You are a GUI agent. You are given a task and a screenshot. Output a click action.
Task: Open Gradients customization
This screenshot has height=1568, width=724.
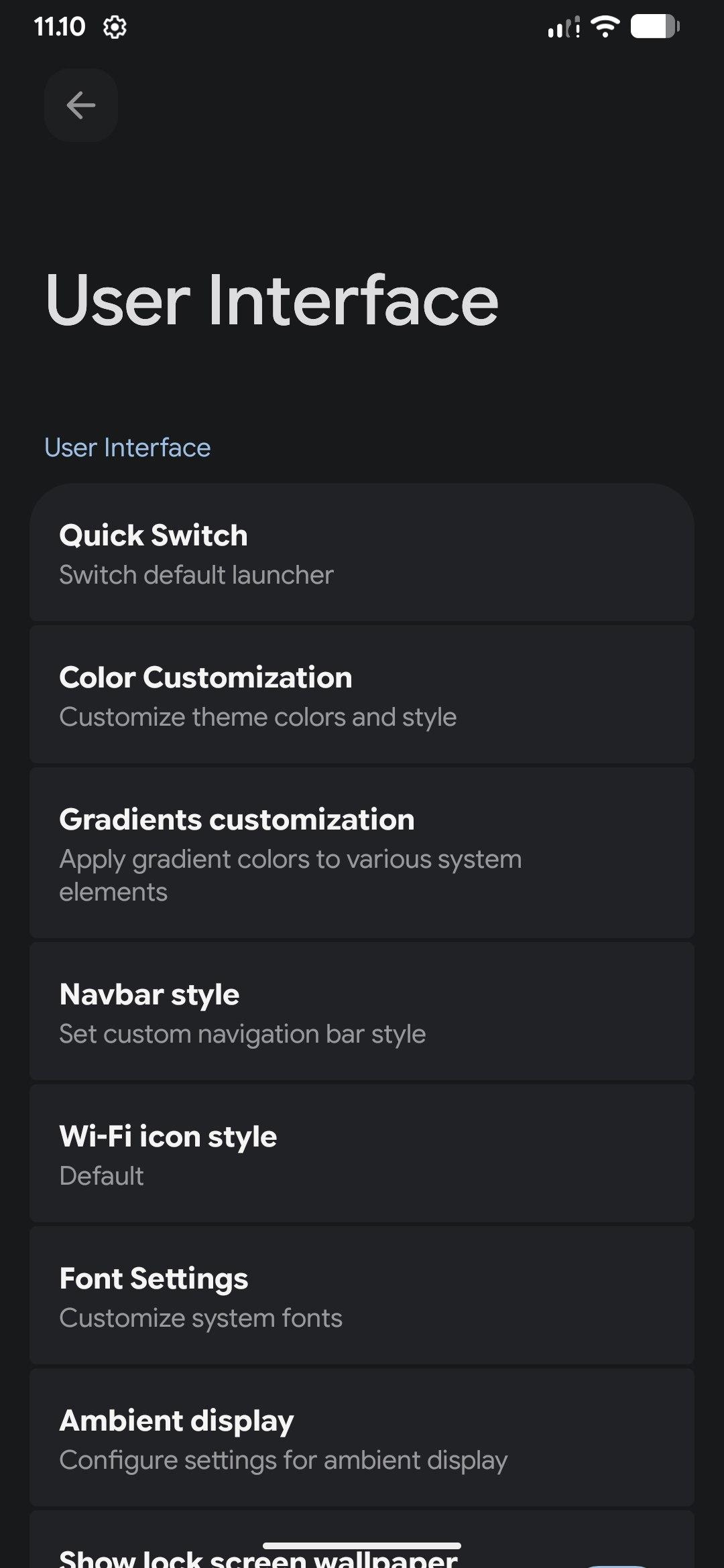(x=361, y=854)
